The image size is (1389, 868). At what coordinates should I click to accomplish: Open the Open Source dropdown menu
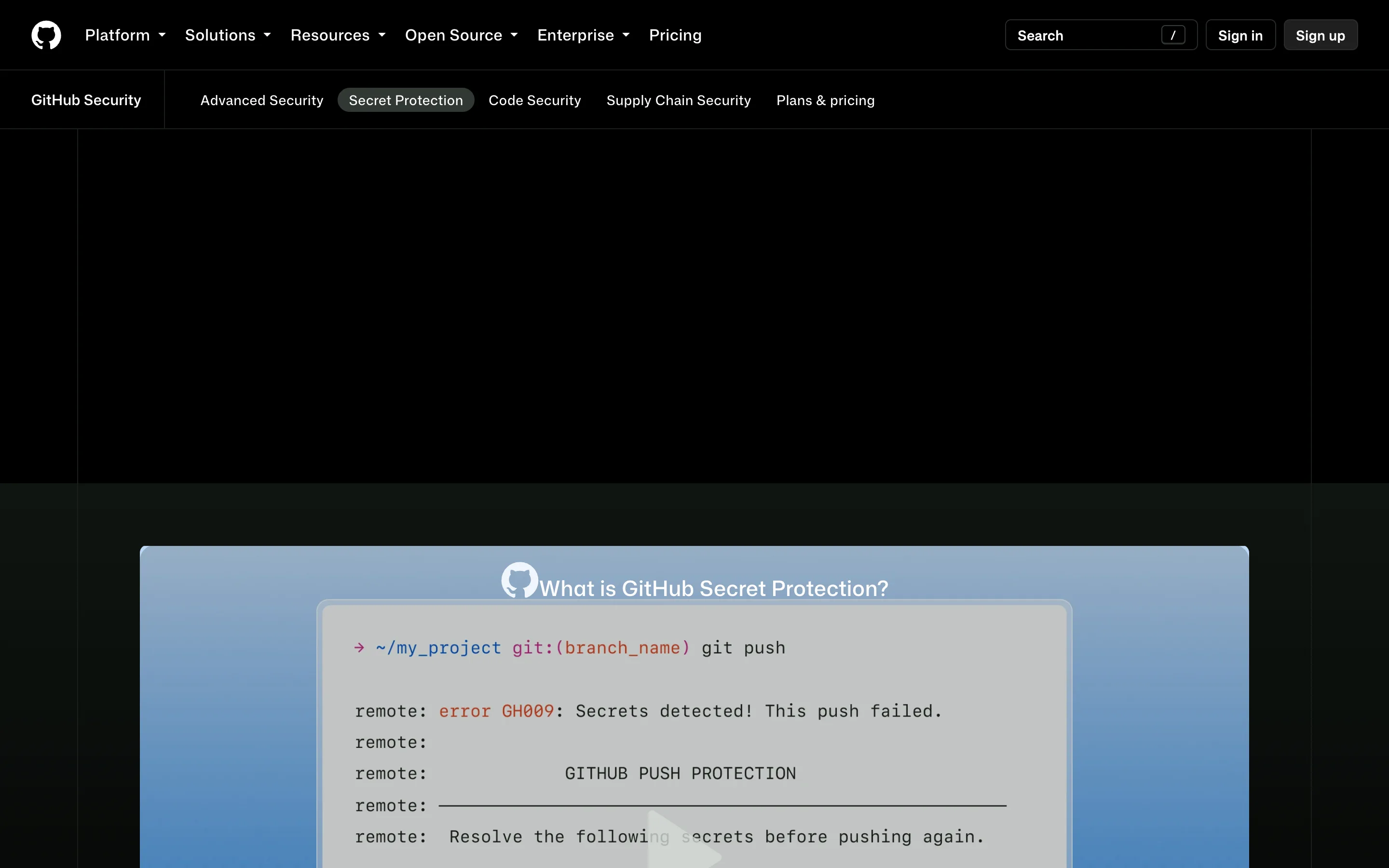pos(462,35)
